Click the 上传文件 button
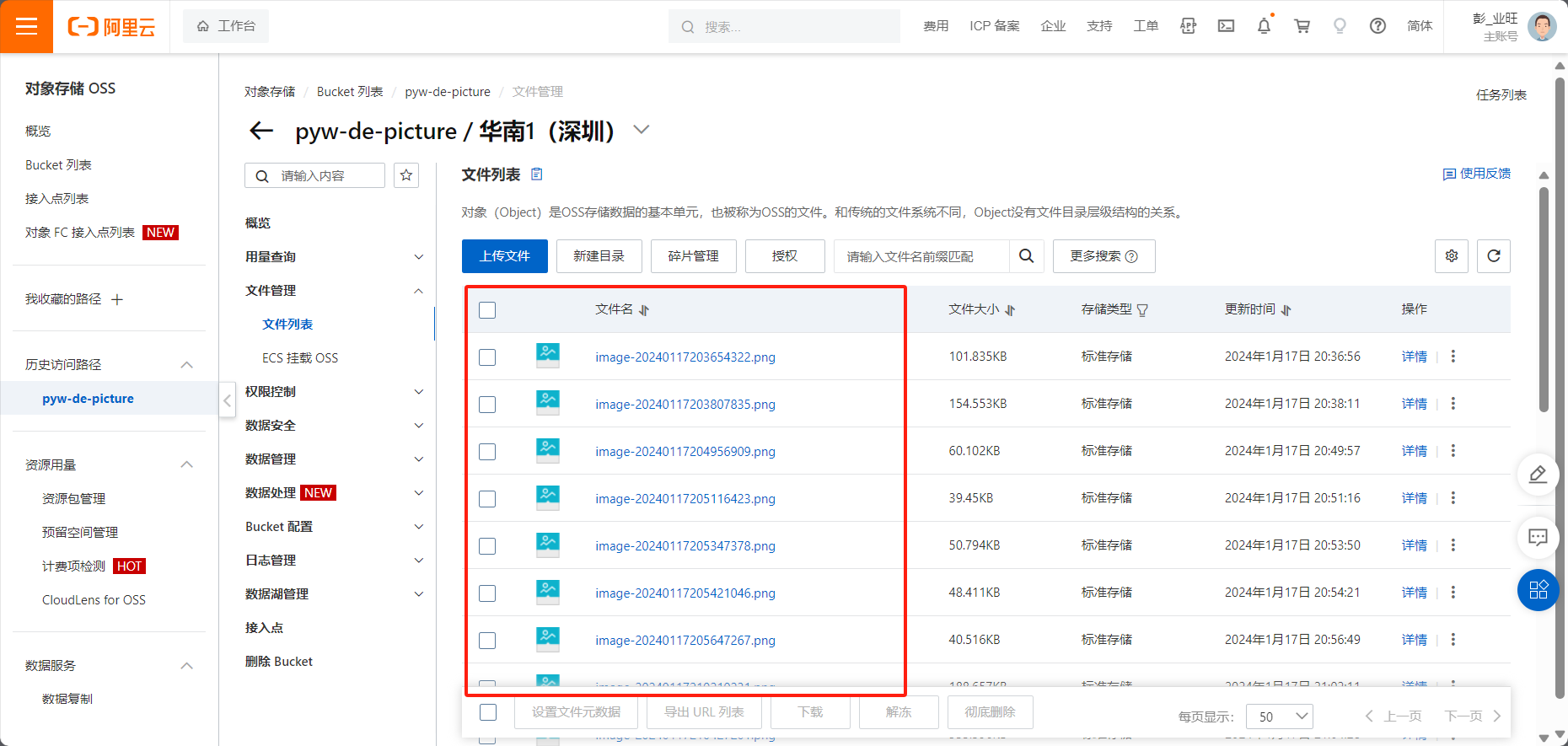This screenshot has height=746, width=1568. point(505,256)
